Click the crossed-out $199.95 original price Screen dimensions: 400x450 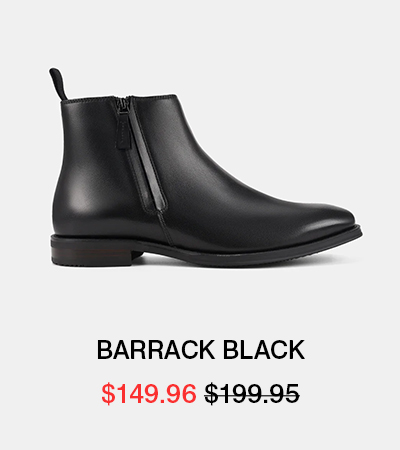(252, 394)
